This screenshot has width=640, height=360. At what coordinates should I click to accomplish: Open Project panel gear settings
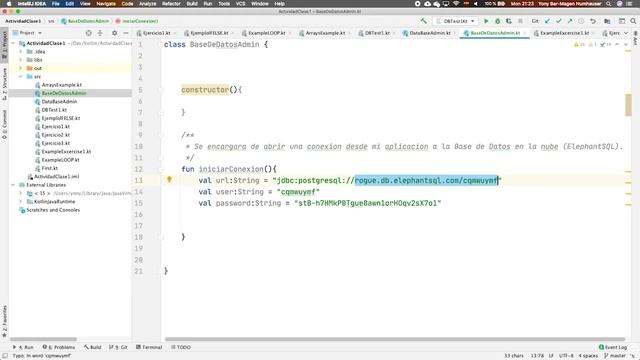coord(114,33)
